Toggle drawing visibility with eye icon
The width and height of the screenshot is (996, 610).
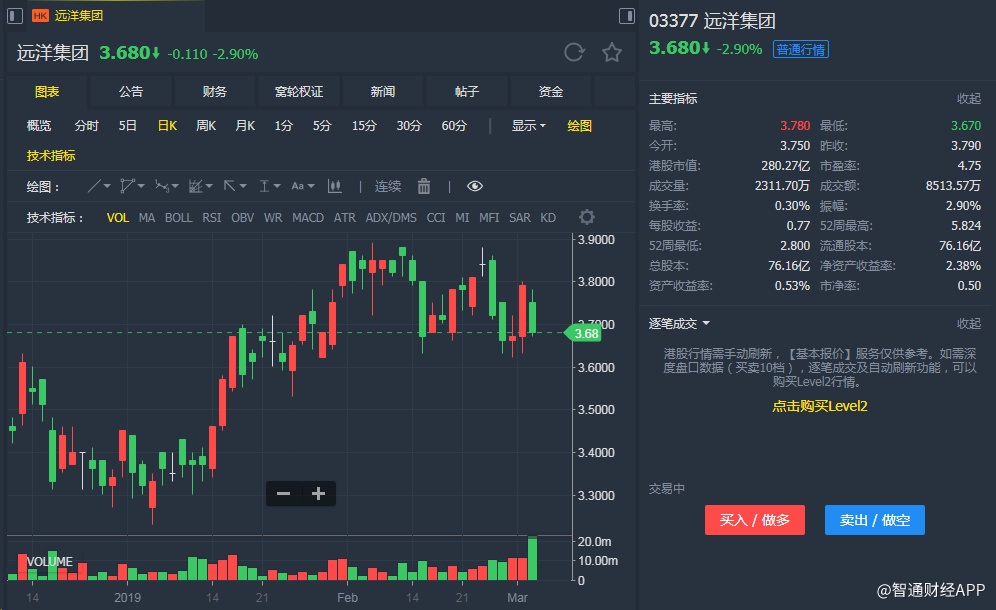tap(475, 186)
